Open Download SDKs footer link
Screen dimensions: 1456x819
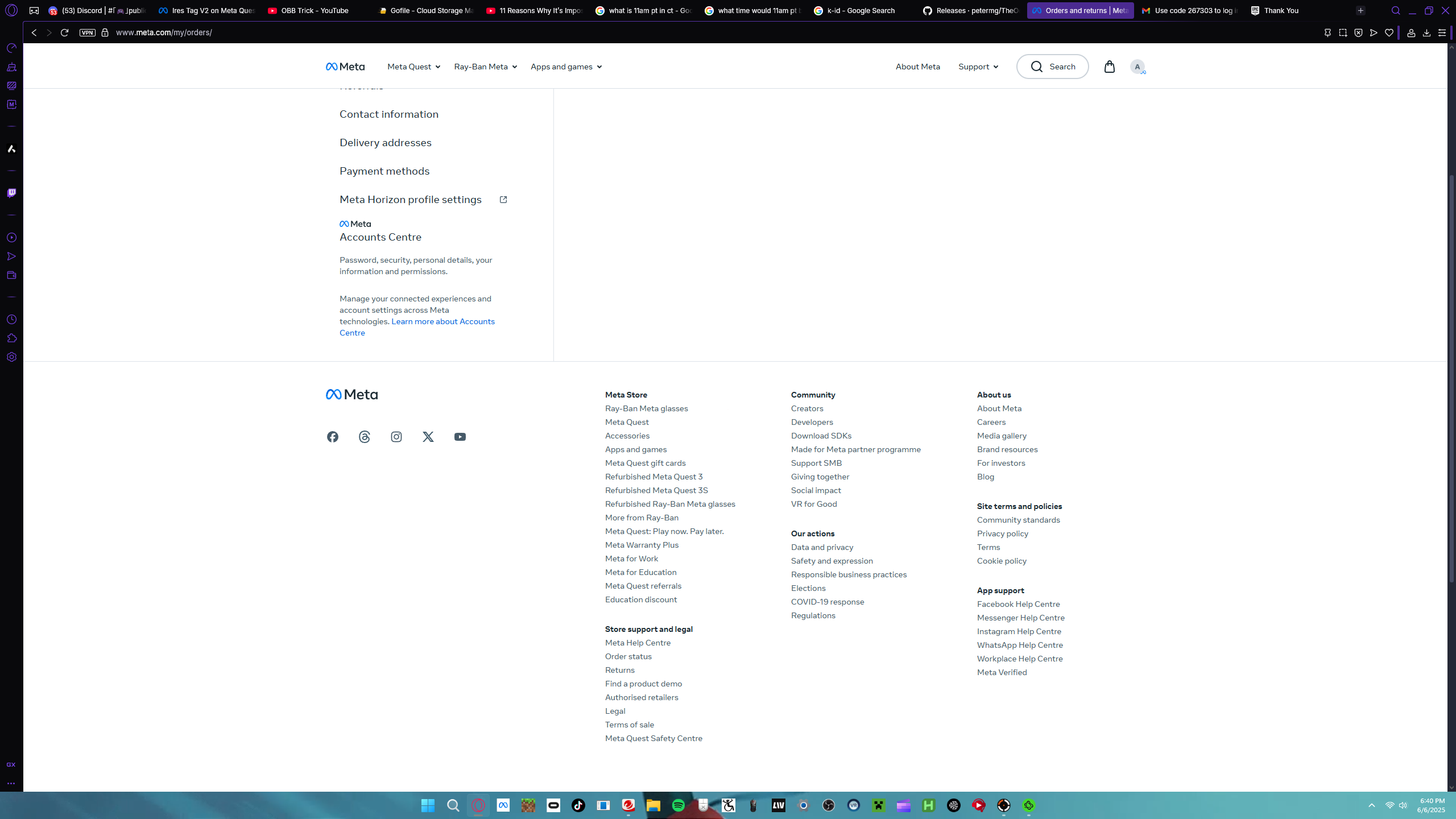click(821, 436)
